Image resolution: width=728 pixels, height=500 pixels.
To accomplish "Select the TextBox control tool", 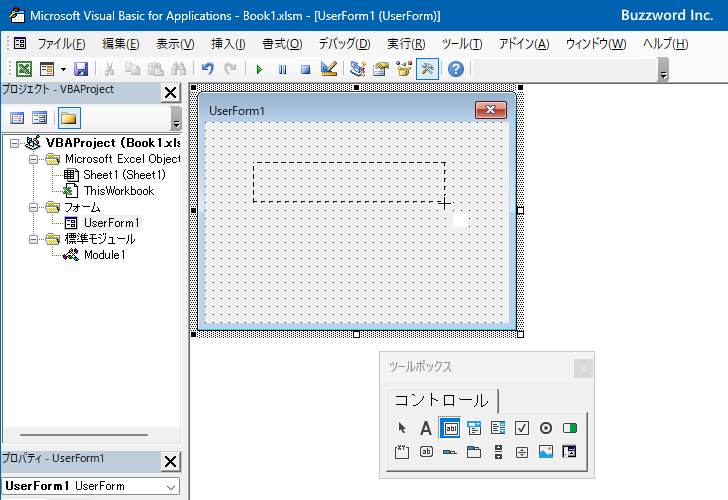I will click(x=450, y=428).
